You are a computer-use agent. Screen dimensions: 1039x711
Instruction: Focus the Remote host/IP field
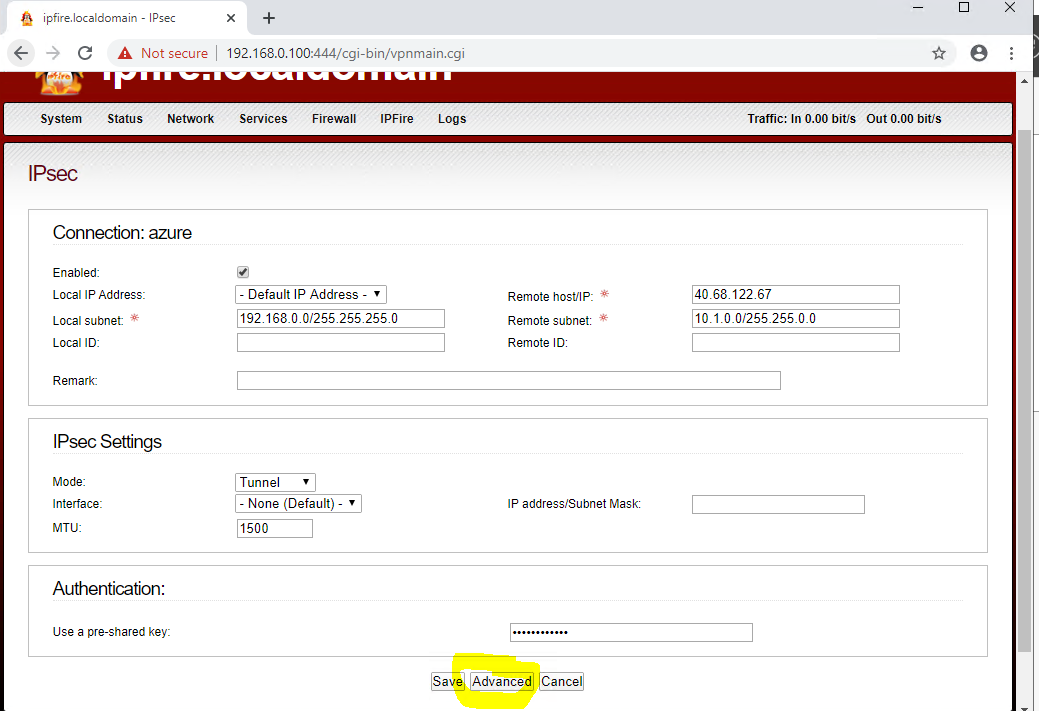(x=795, y=294)
